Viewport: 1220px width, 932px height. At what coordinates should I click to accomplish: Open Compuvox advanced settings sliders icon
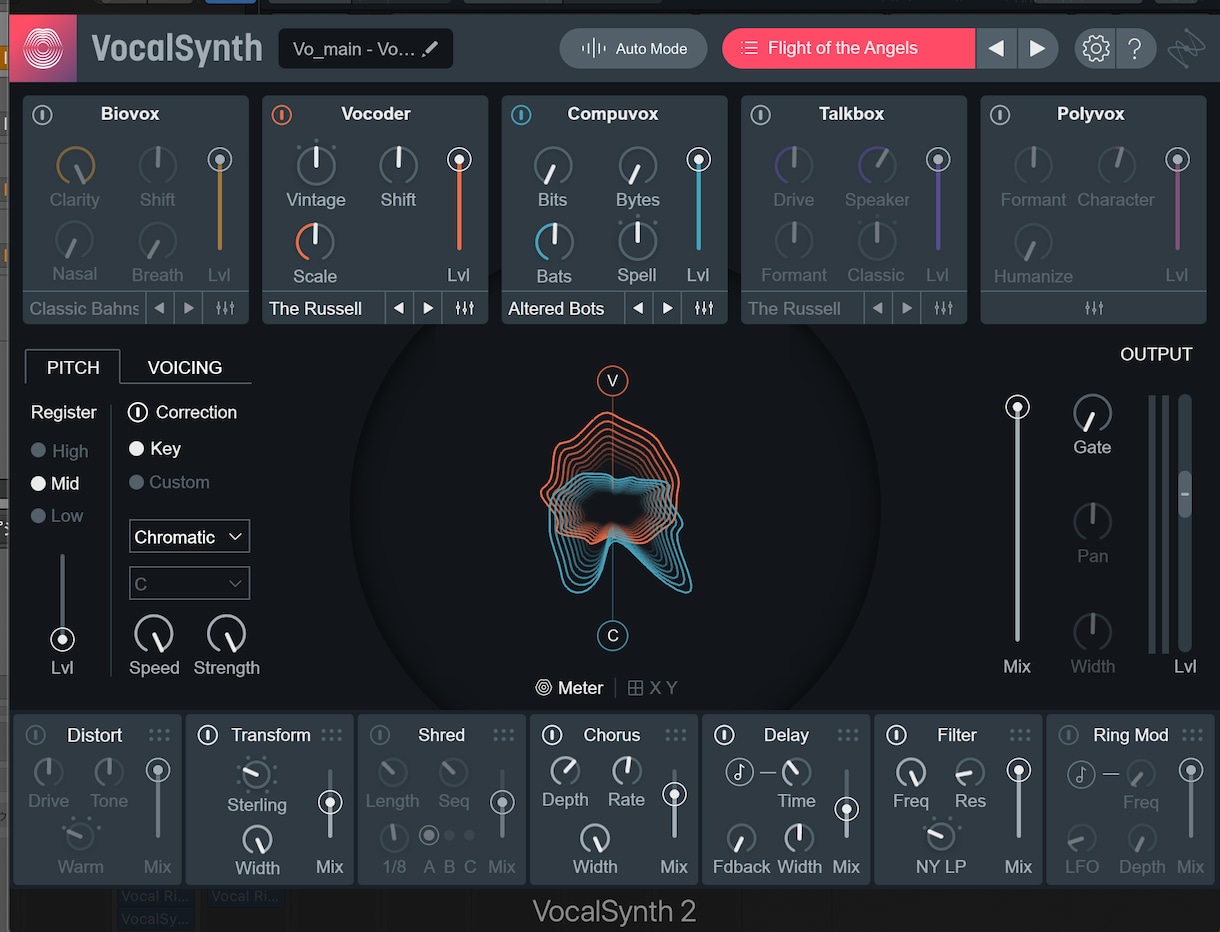point(704,308)
